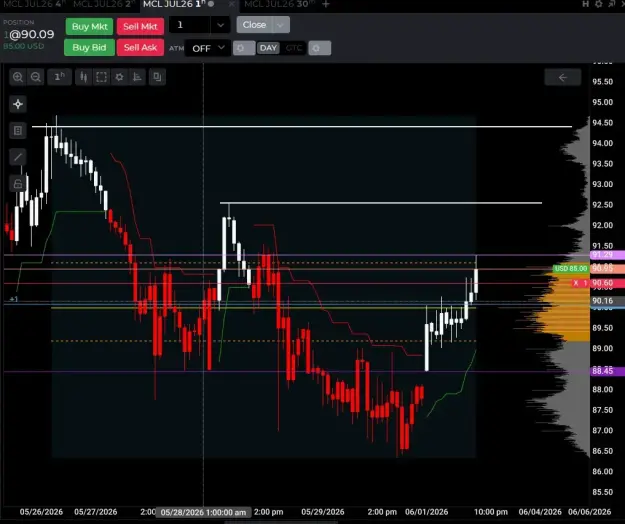Click Sell Ask button
Image resolution: width=625 pixels, height=524 pixels.
coord(140,48)
